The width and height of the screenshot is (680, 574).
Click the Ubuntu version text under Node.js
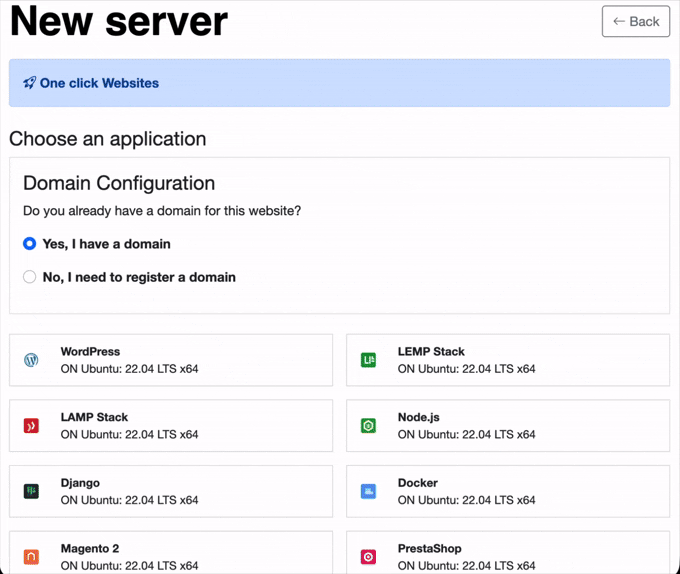click(467, 434)
